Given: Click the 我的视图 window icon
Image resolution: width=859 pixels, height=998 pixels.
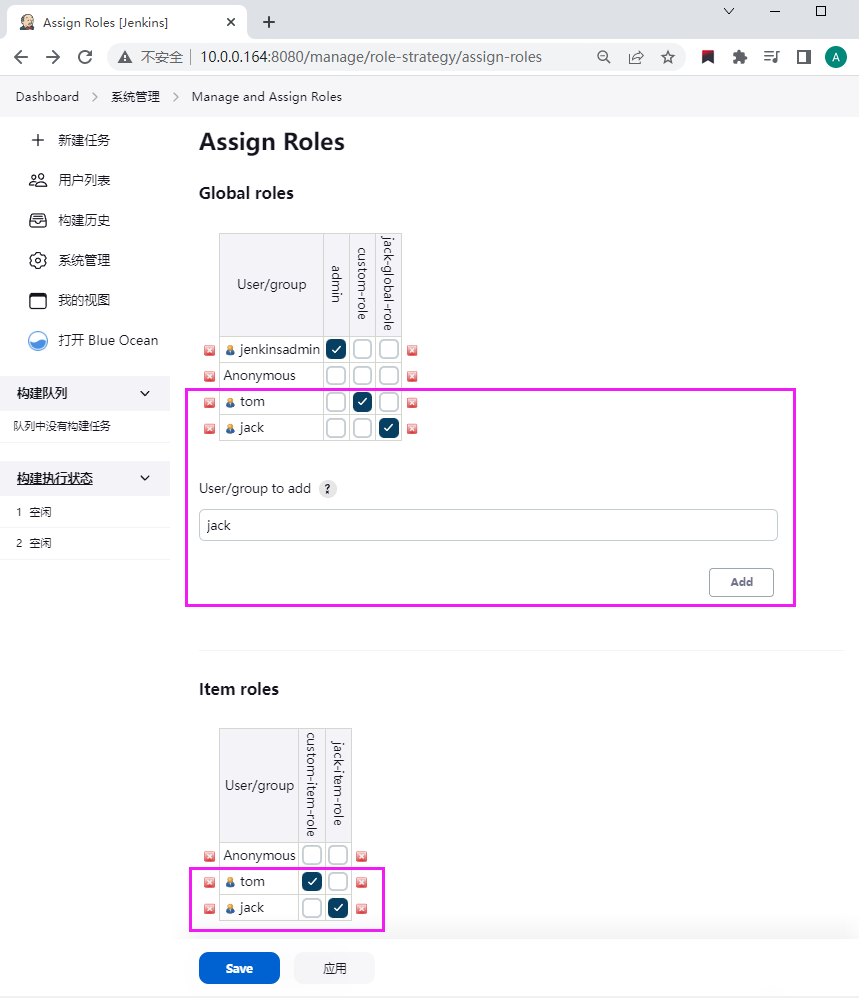Looking at the screenshot, I should (x=38, y=301).
